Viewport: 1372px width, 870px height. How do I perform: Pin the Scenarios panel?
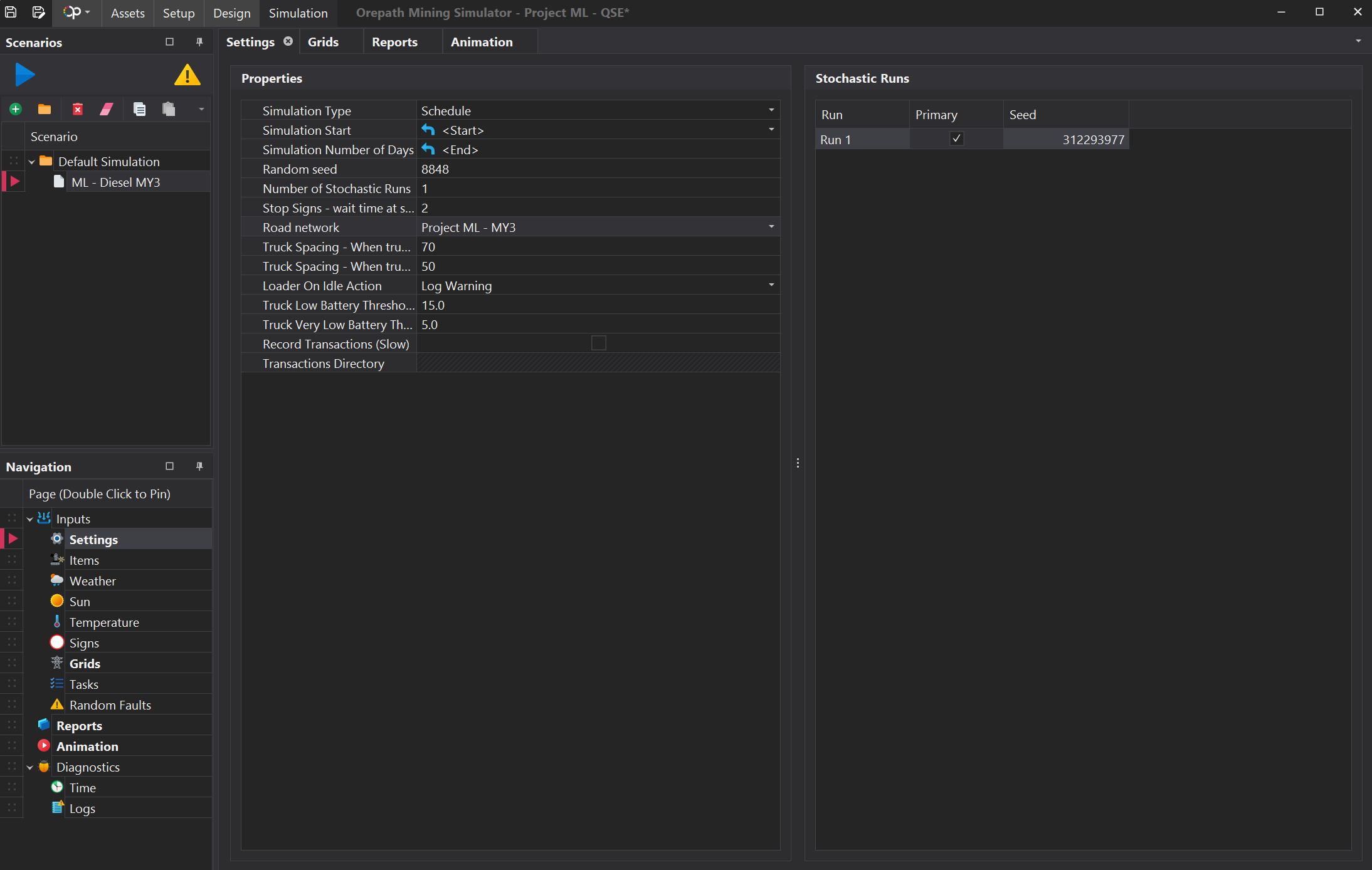tap(199, 42)
